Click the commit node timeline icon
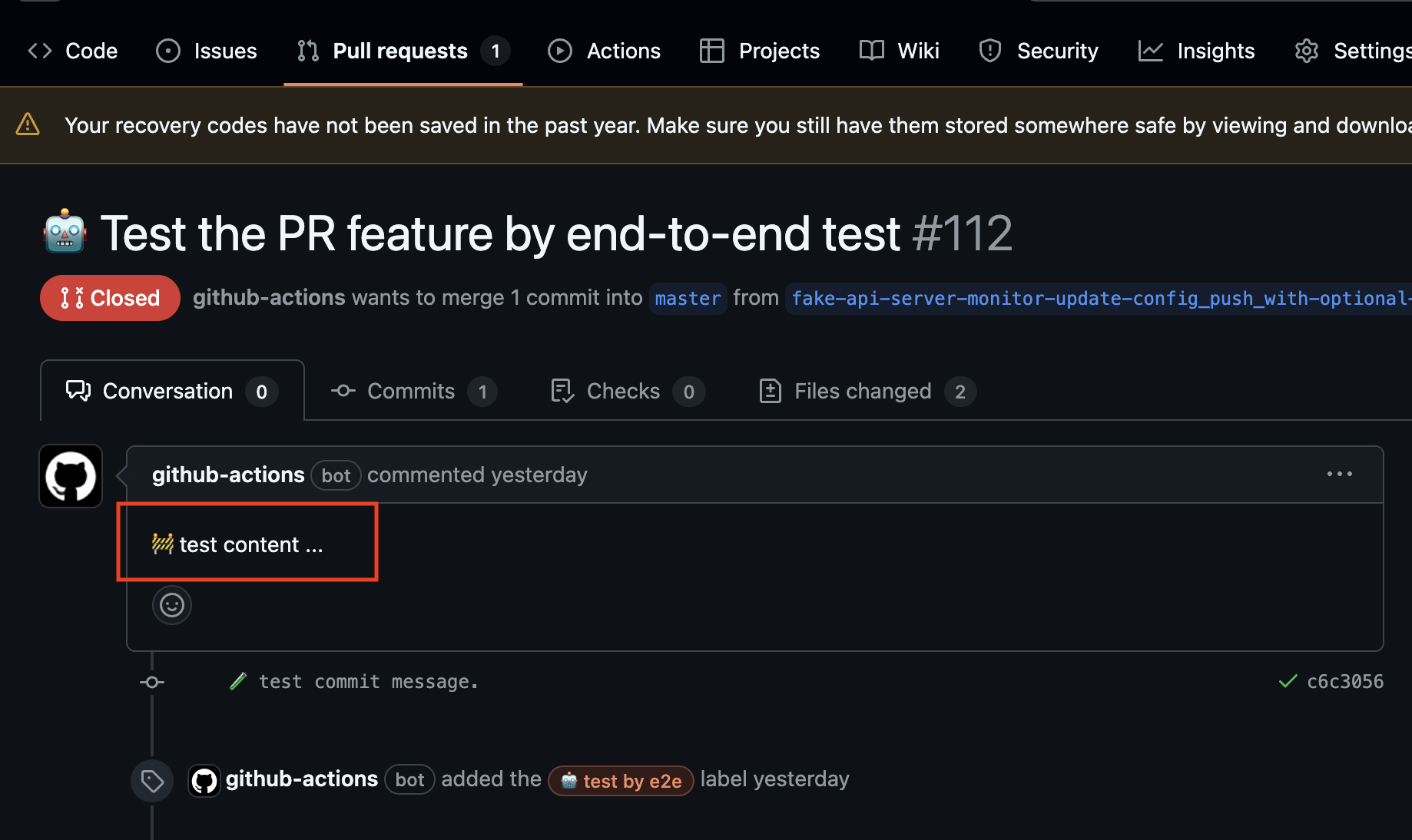The width and height of the screenshot is (1412, 840). tap(152, 682)
